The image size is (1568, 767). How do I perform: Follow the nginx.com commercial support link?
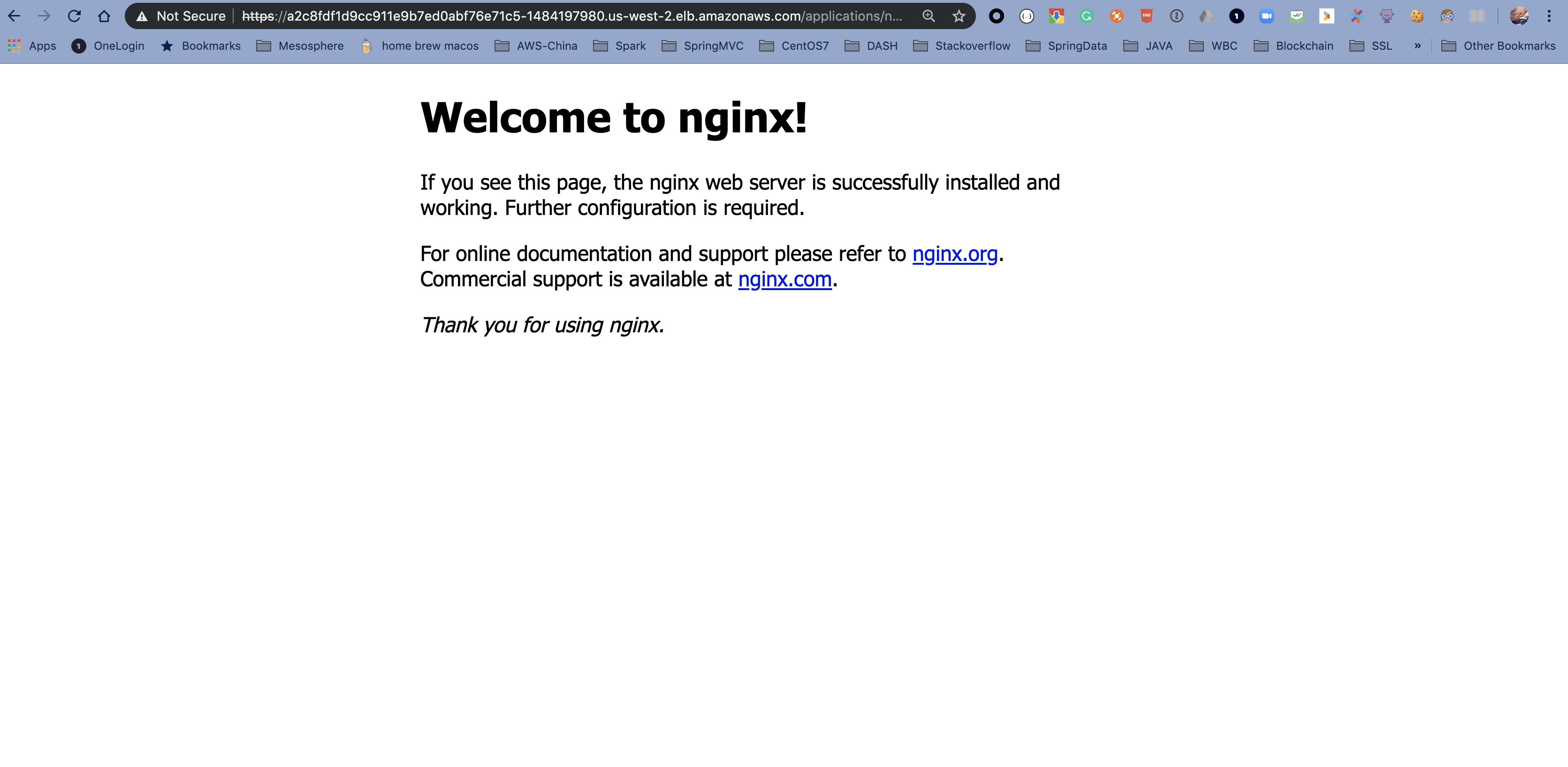pos(784,279)
